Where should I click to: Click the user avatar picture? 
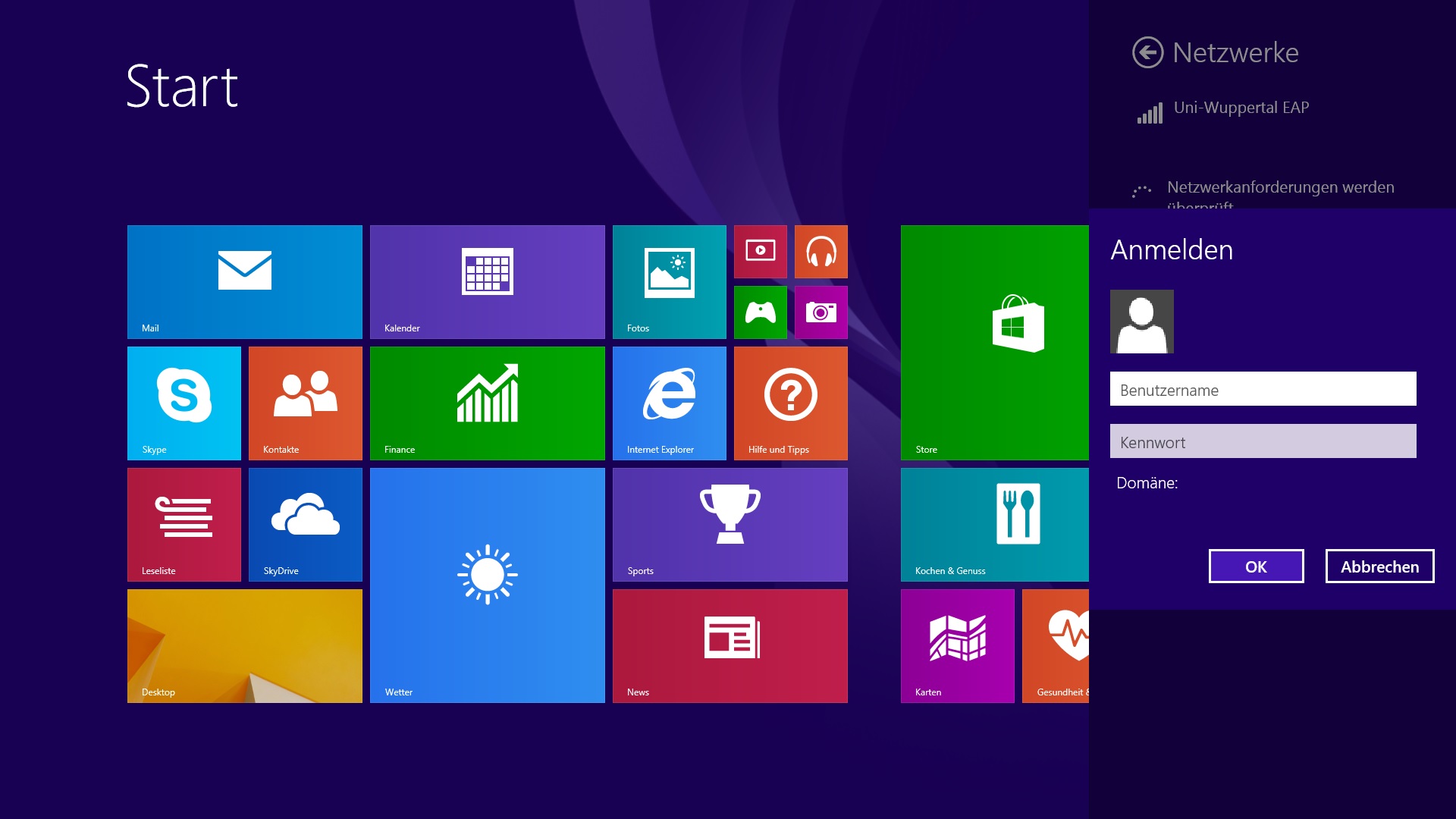[1141, 321]
